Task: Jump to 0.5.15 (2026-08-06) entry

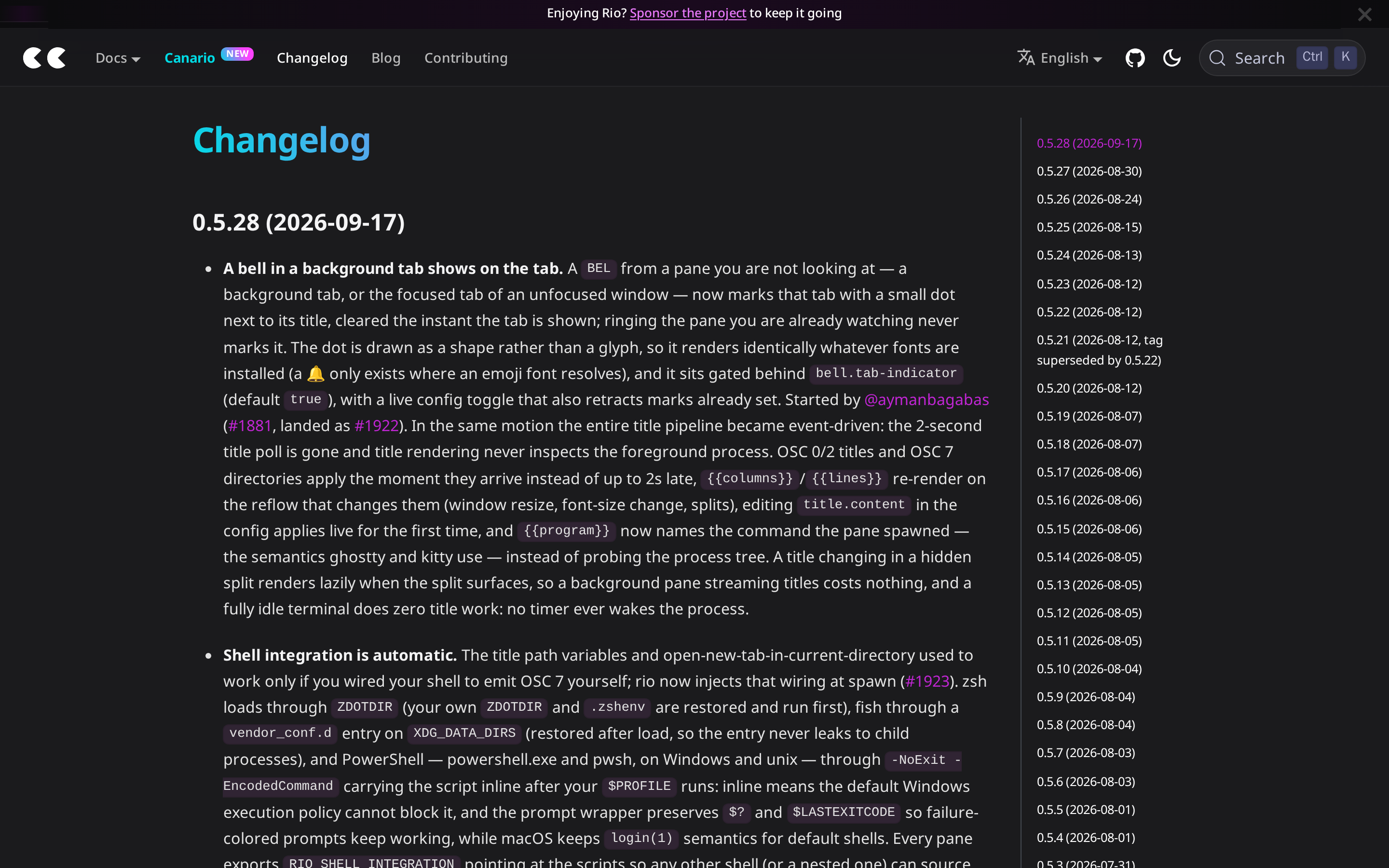Action: pyautogui.click(x=1089, y=529)
